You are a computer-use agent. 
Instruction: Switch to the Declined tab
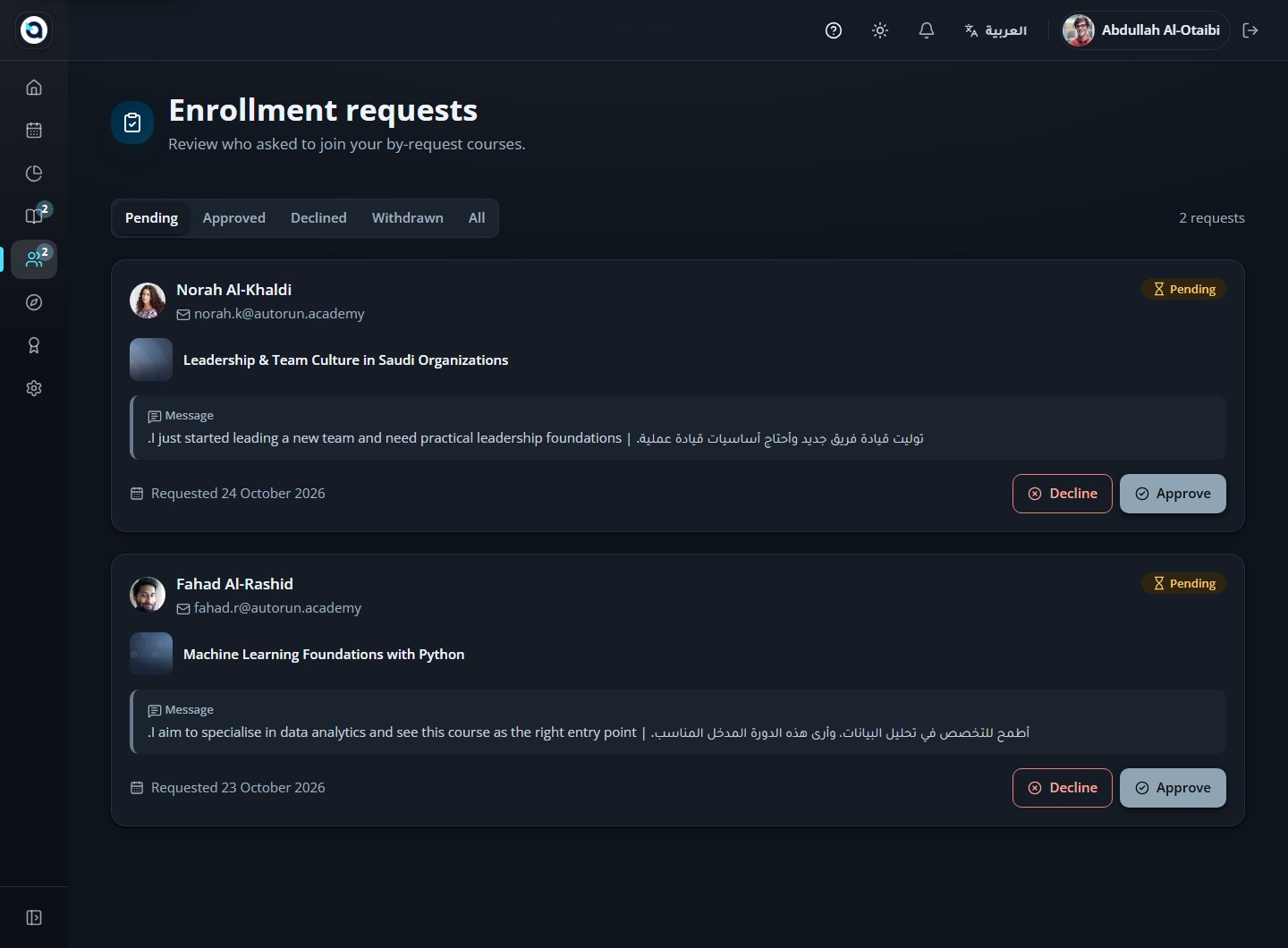pyautogui.click(x=318, y=218)
